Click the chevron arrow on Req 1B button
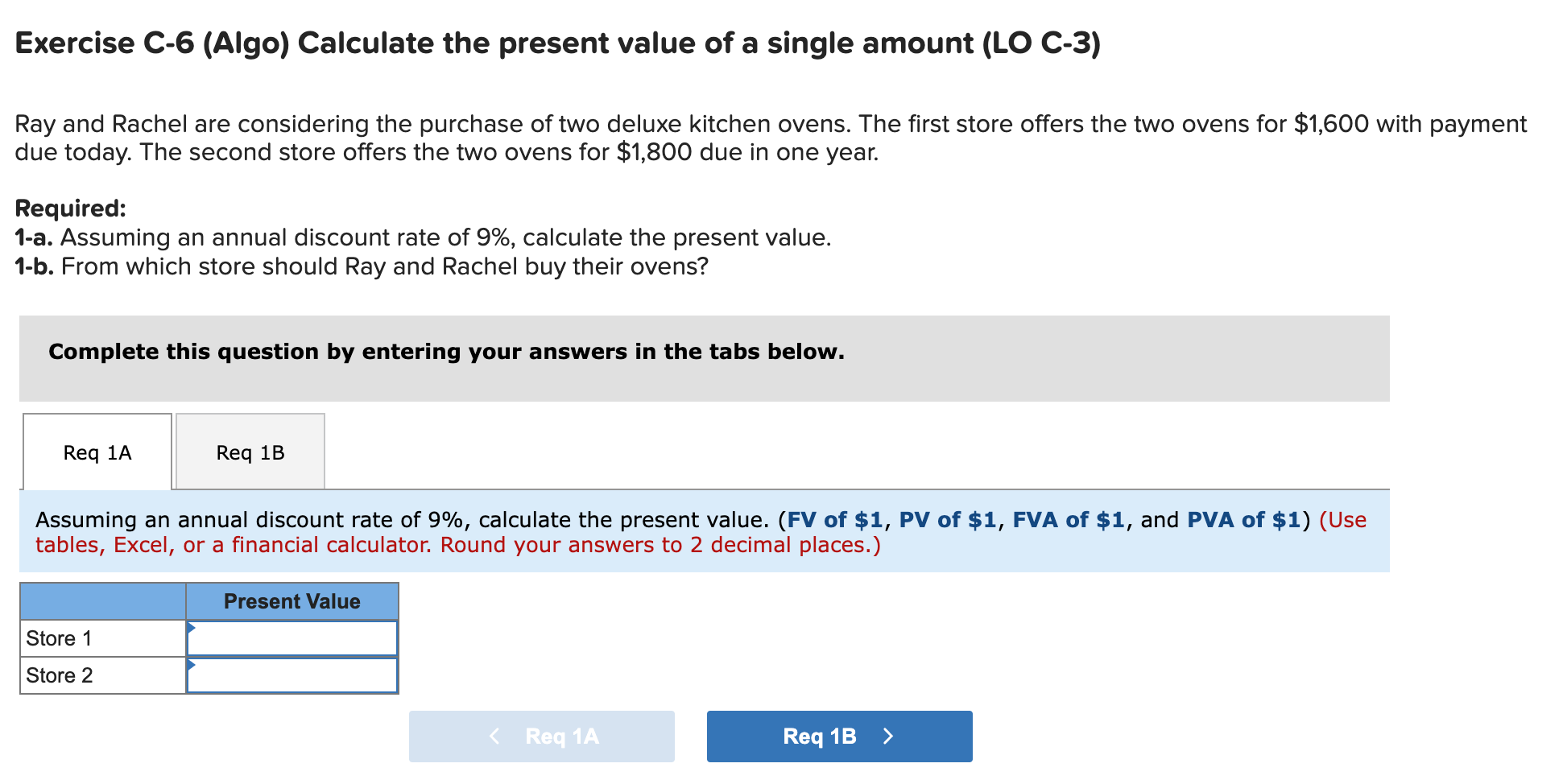 888,735
